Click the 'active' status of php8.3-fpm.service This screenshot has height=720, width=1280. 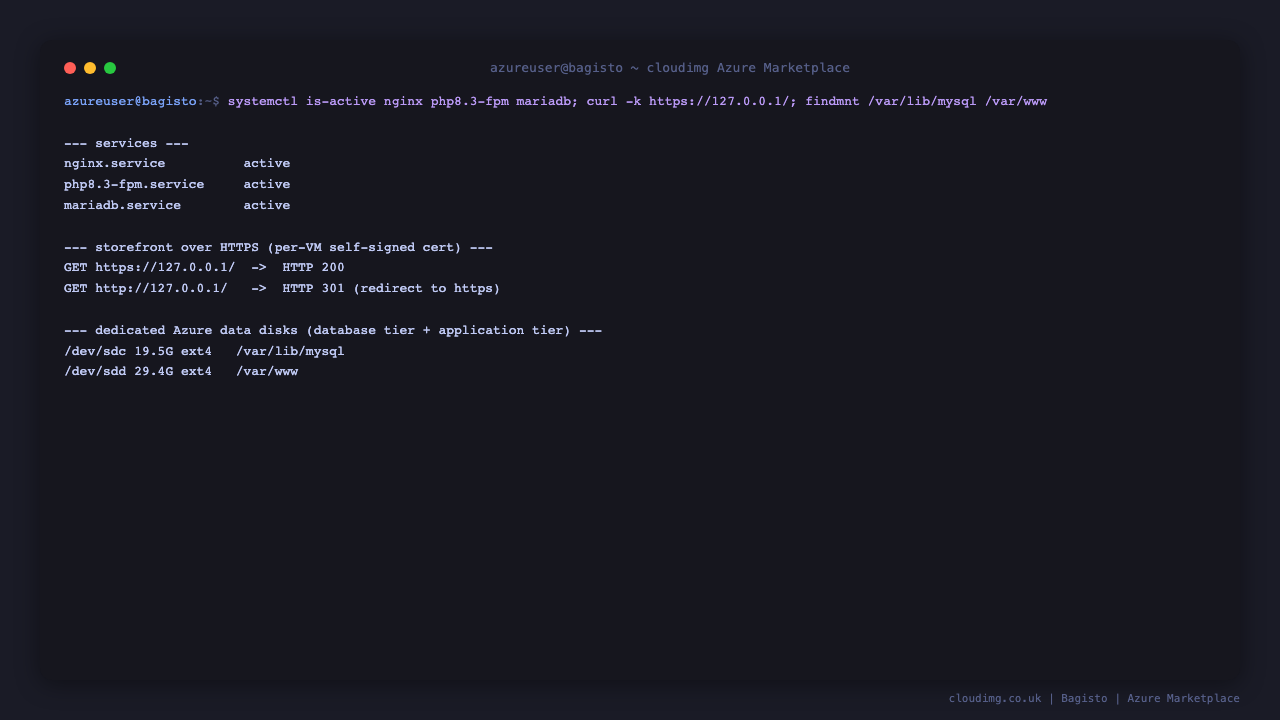tap(267, 184)
